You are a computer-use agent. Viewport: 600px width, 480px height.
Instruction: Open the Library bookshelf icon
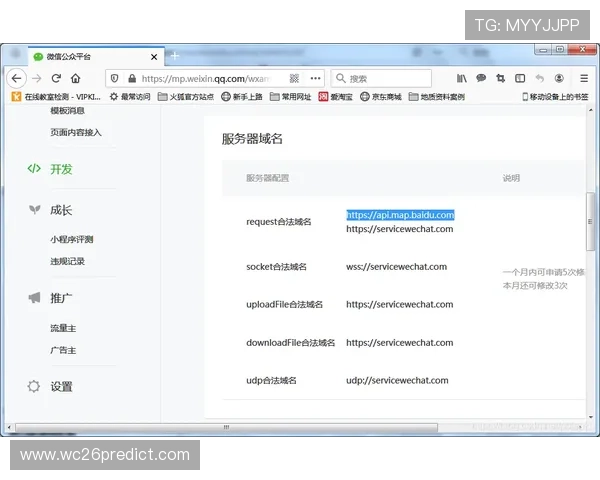[x=461, y=78]
